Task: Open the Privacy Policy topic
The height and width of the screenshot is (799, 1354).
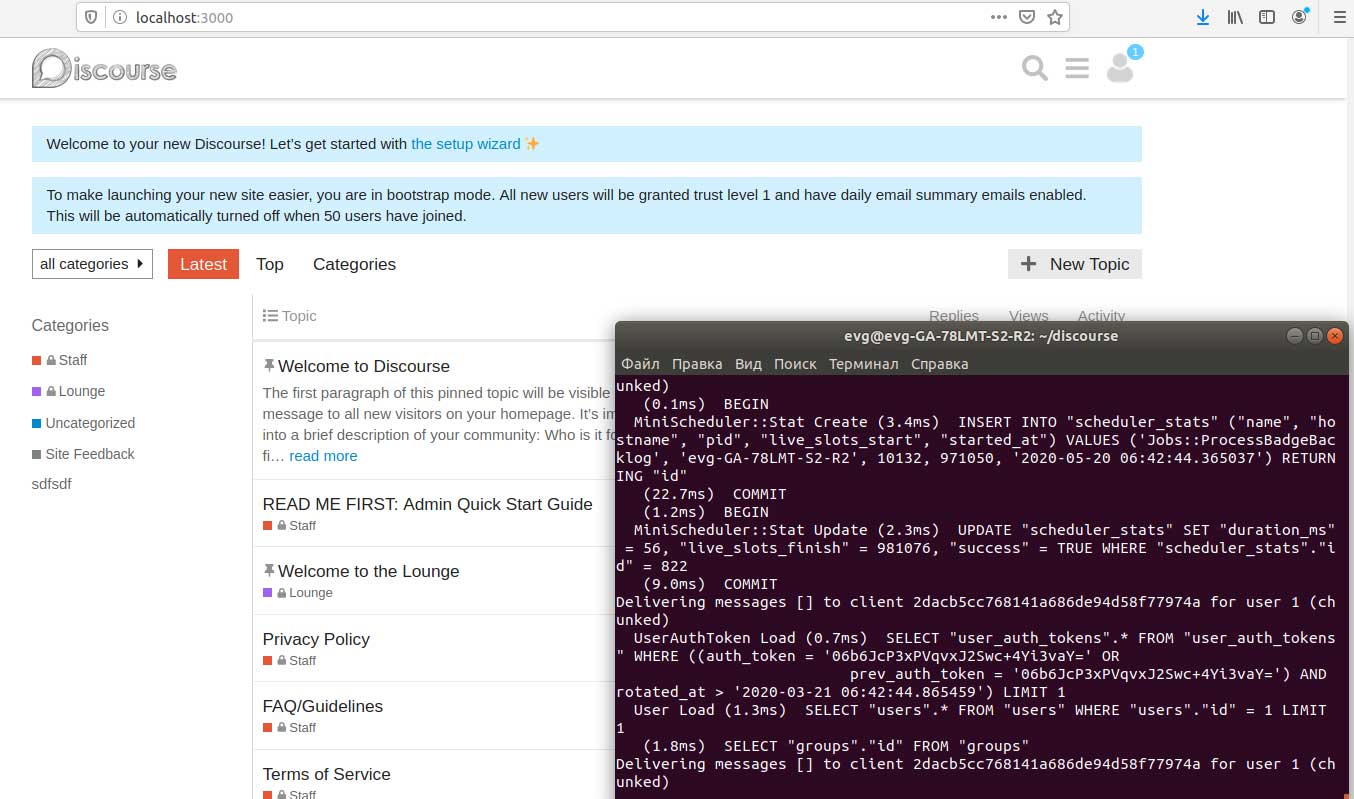Action: coord(316,639)
